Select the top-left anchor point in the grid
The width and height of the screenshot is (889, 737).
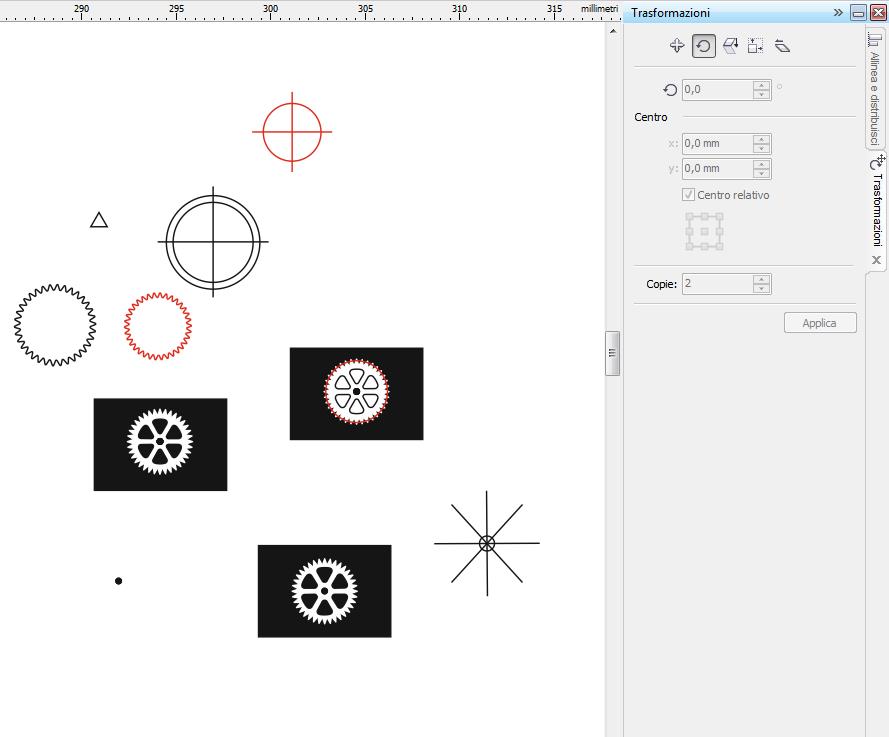pyautogui.click(x=689, y=217)
